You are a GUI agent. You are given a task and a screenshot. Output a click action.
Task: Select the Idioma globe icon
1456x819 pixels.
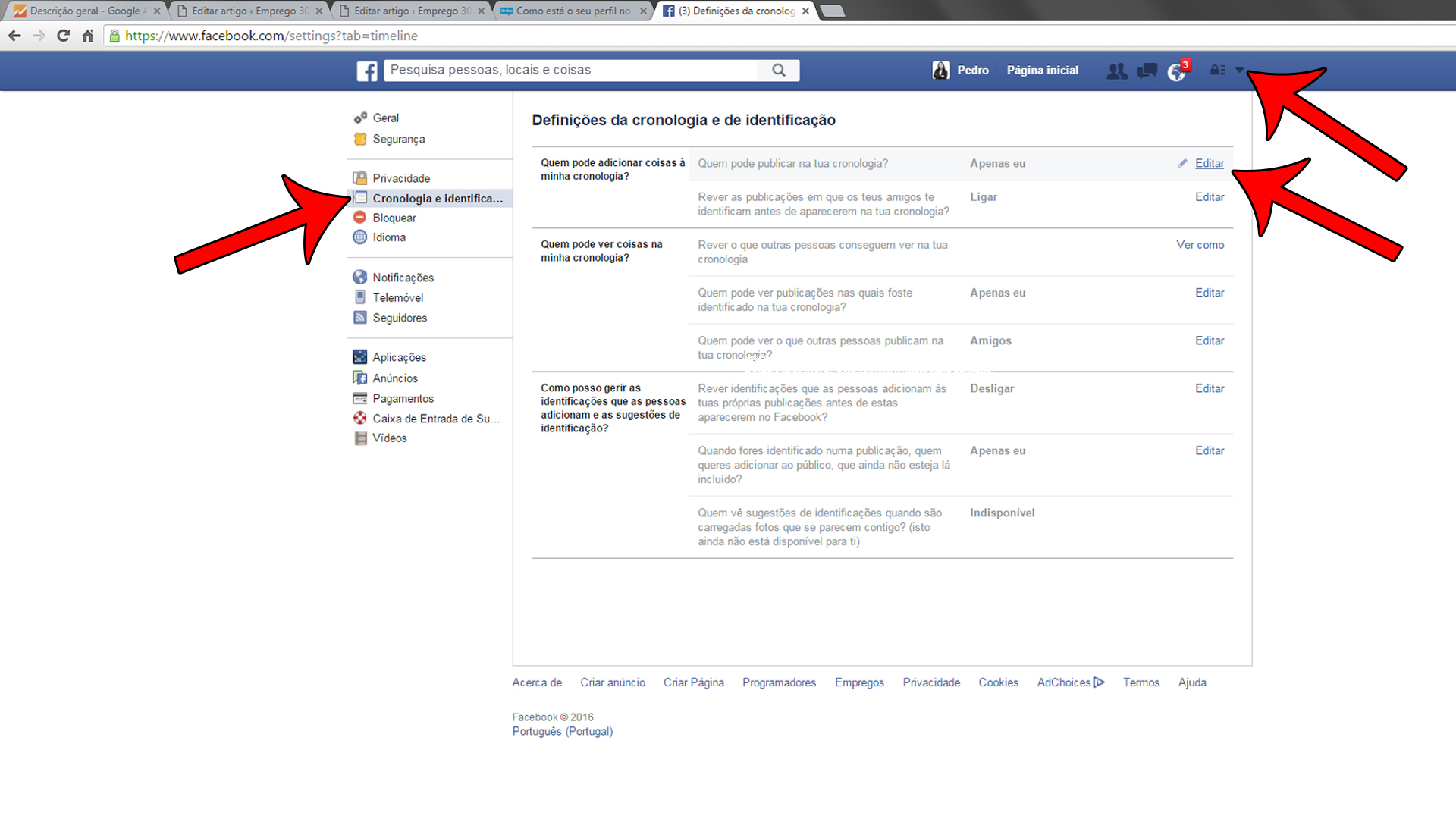click(x=359, y=237)
